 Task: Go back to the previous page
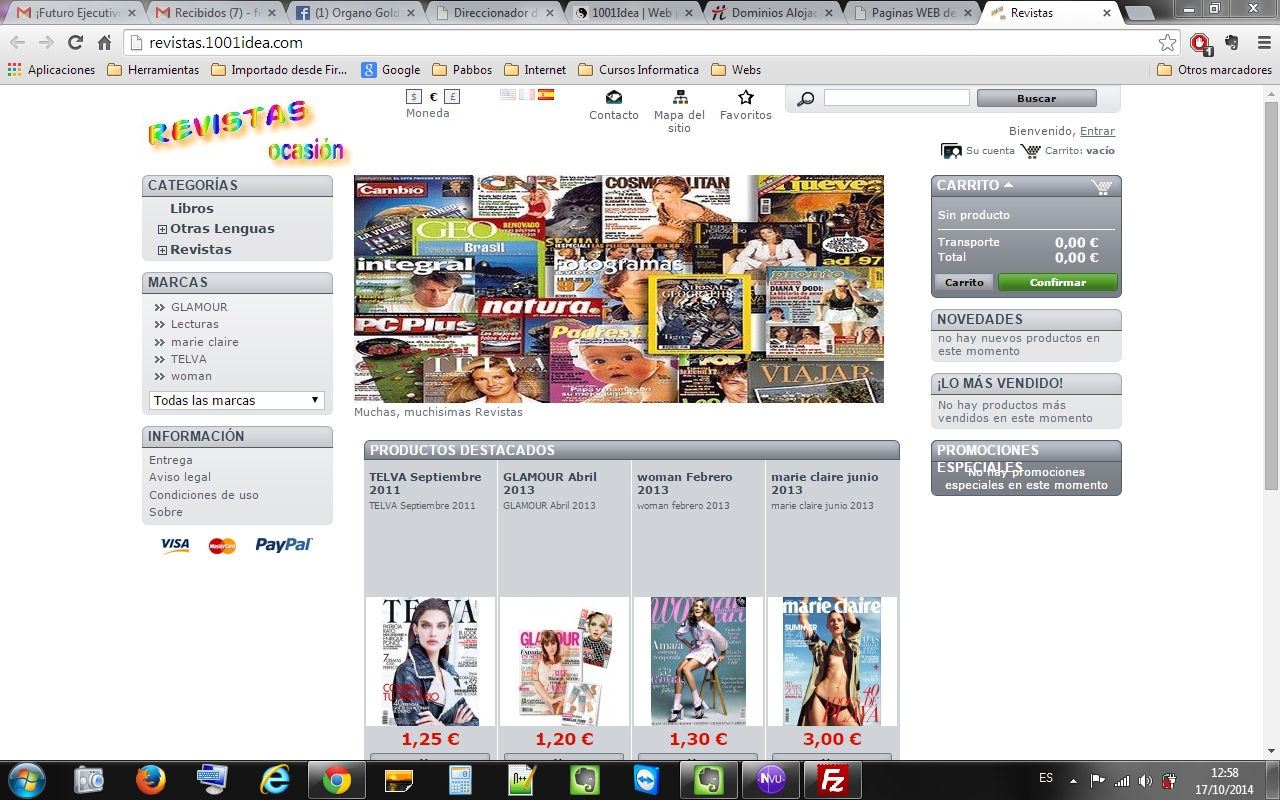coord(17,43)
